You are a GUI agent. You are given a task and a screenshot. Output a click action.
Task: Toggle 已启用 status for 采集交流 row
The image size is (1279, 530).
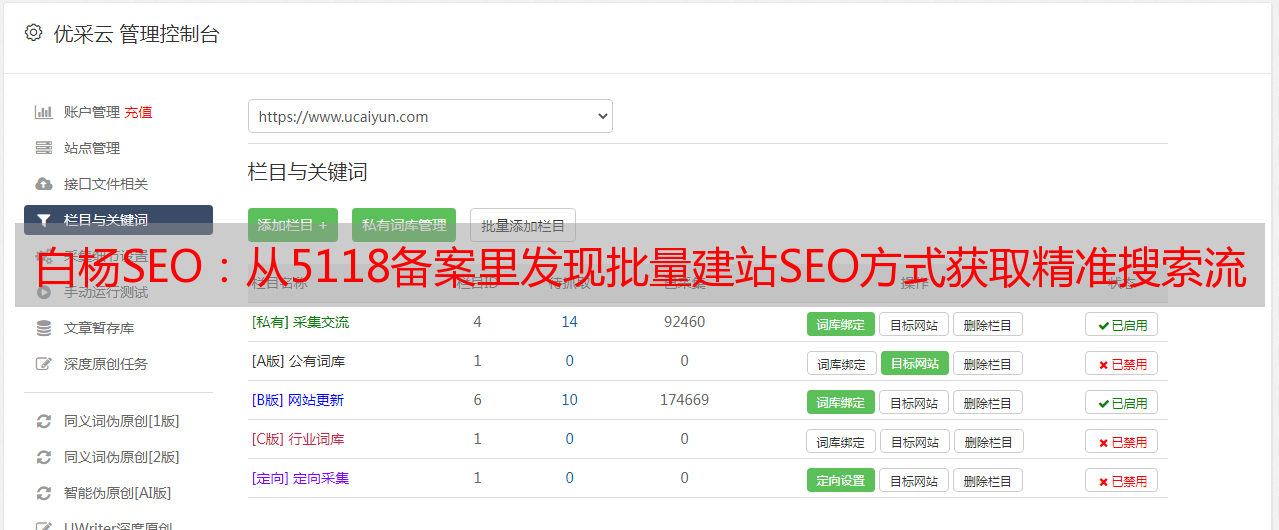1122,324
